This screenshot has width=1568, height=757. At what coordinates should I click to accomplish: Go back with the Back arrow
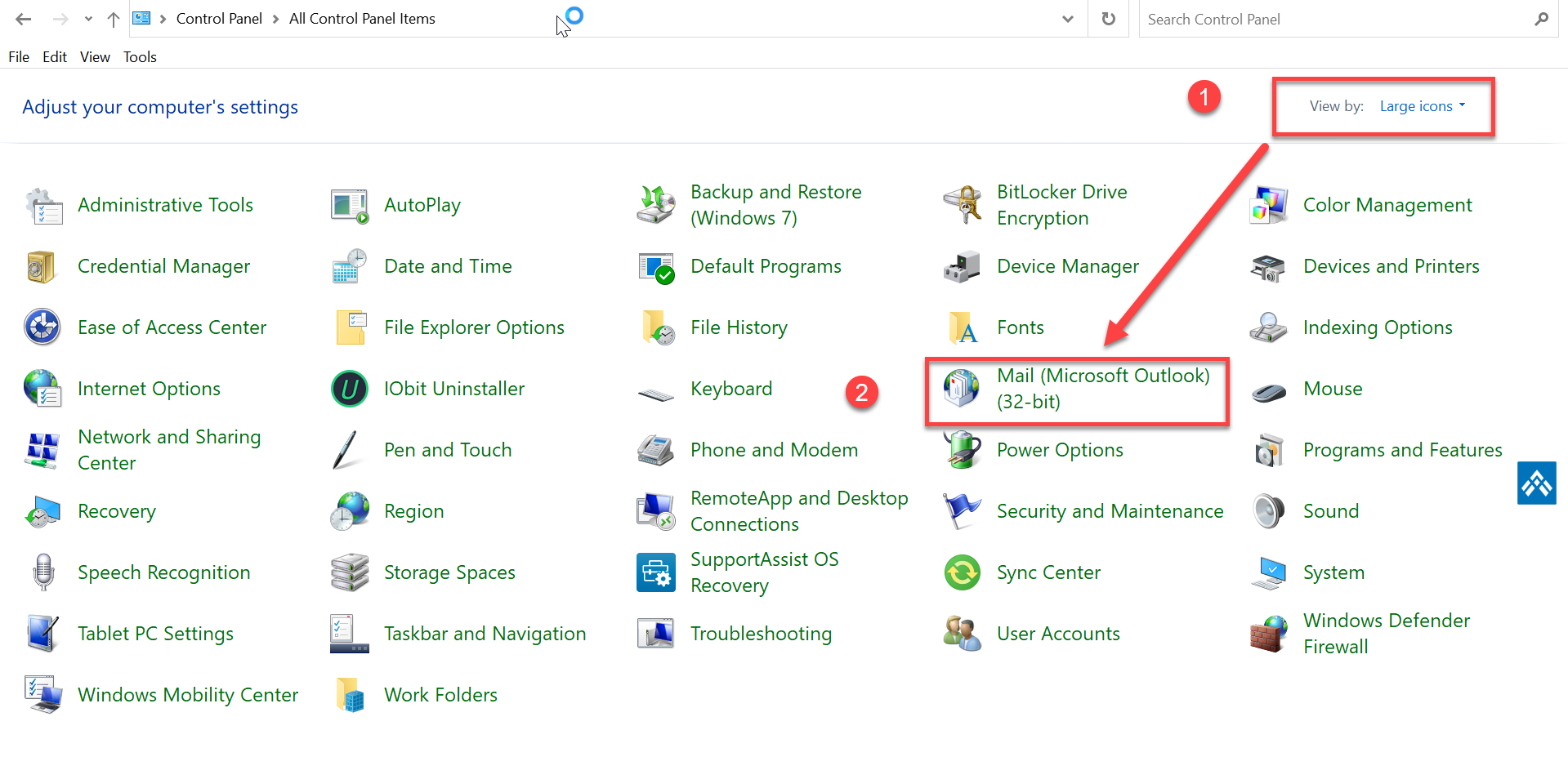coord(23,19)
